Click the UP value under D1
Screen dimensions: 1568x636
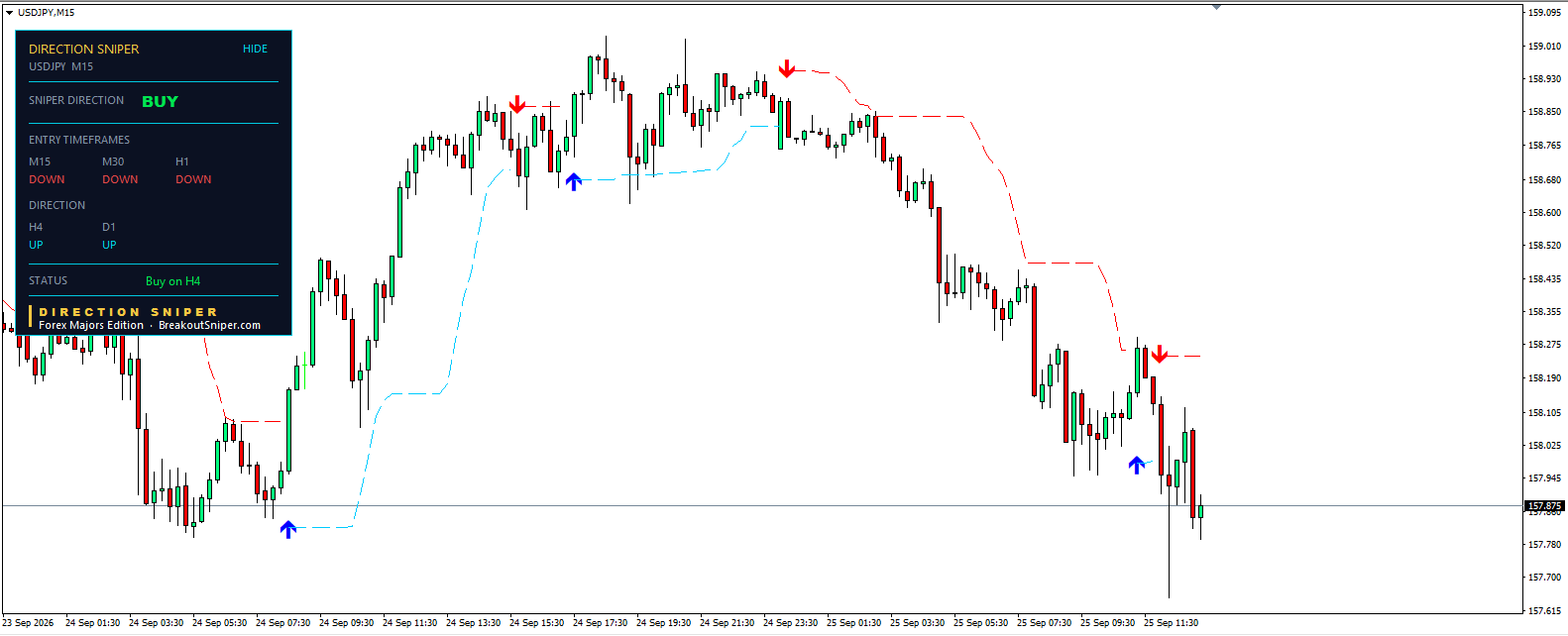click(109, 245)
